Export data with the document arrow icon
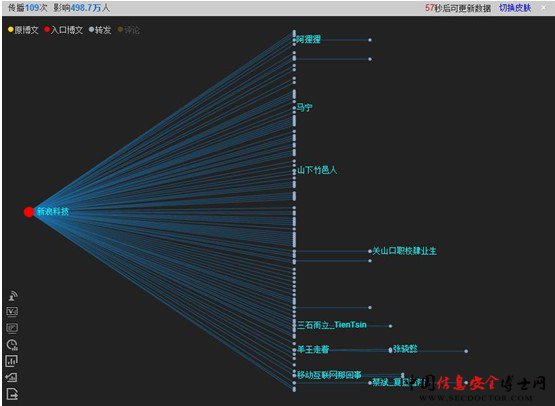 [12, 394]
